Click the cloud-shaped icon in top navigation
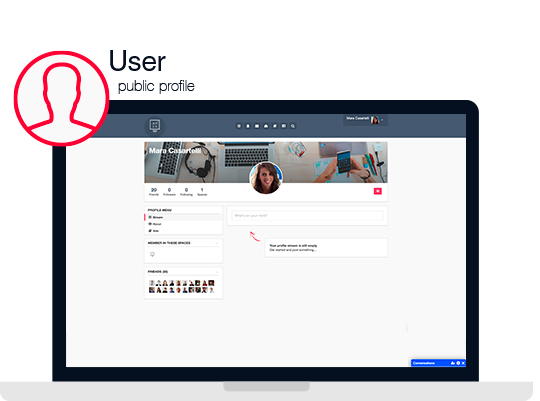This screenshot has width=540, height=401. (266, 126)
